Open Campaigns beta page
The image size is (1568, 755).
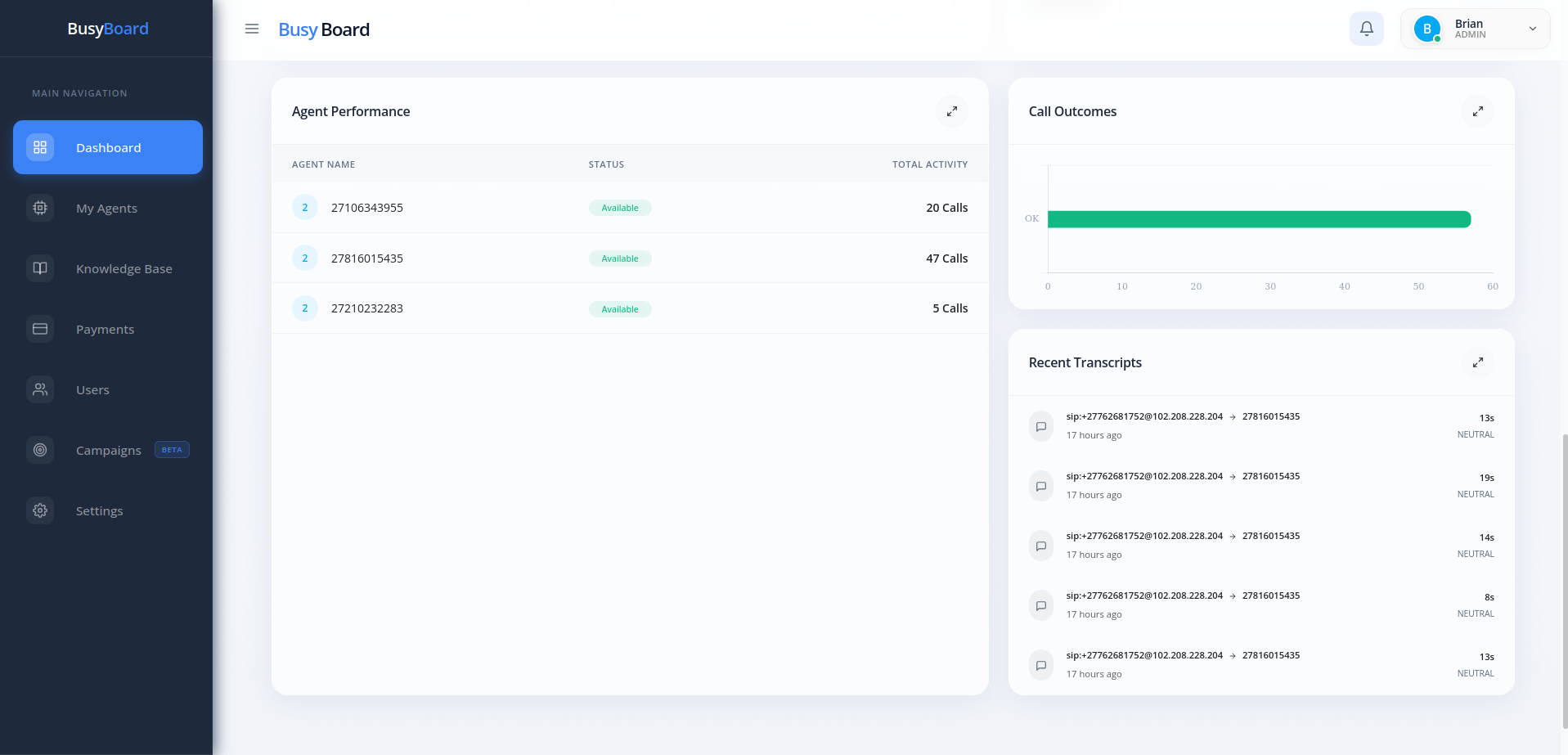[108, 450]
